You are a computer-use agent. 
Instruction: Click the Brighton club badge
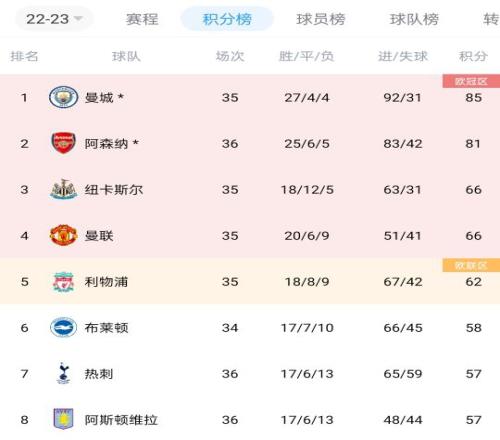63,327
